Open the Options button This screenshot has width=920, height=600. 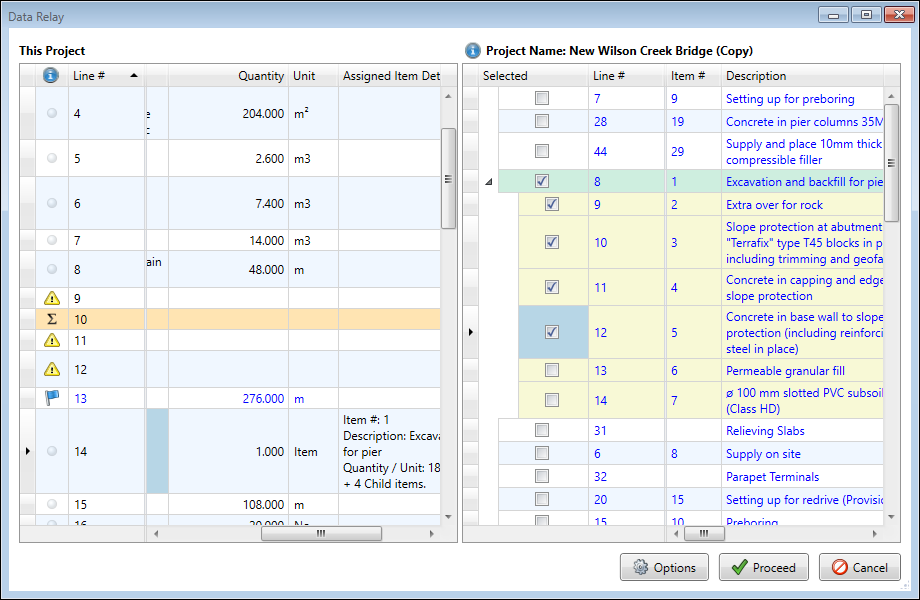(664, 567)
